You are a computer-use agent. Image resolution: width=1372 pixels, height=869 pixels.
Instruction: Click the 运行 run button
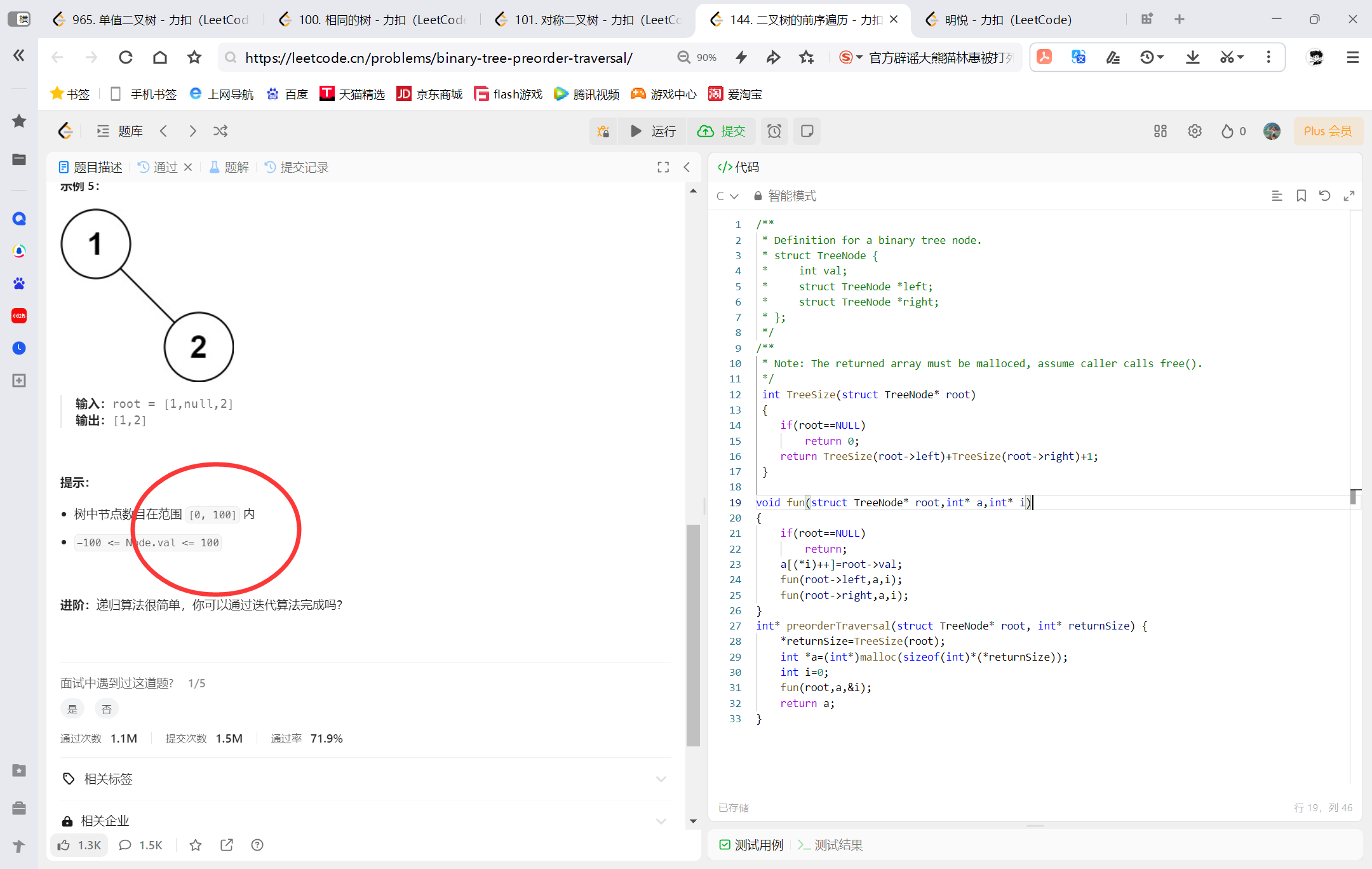click(653, 131)
